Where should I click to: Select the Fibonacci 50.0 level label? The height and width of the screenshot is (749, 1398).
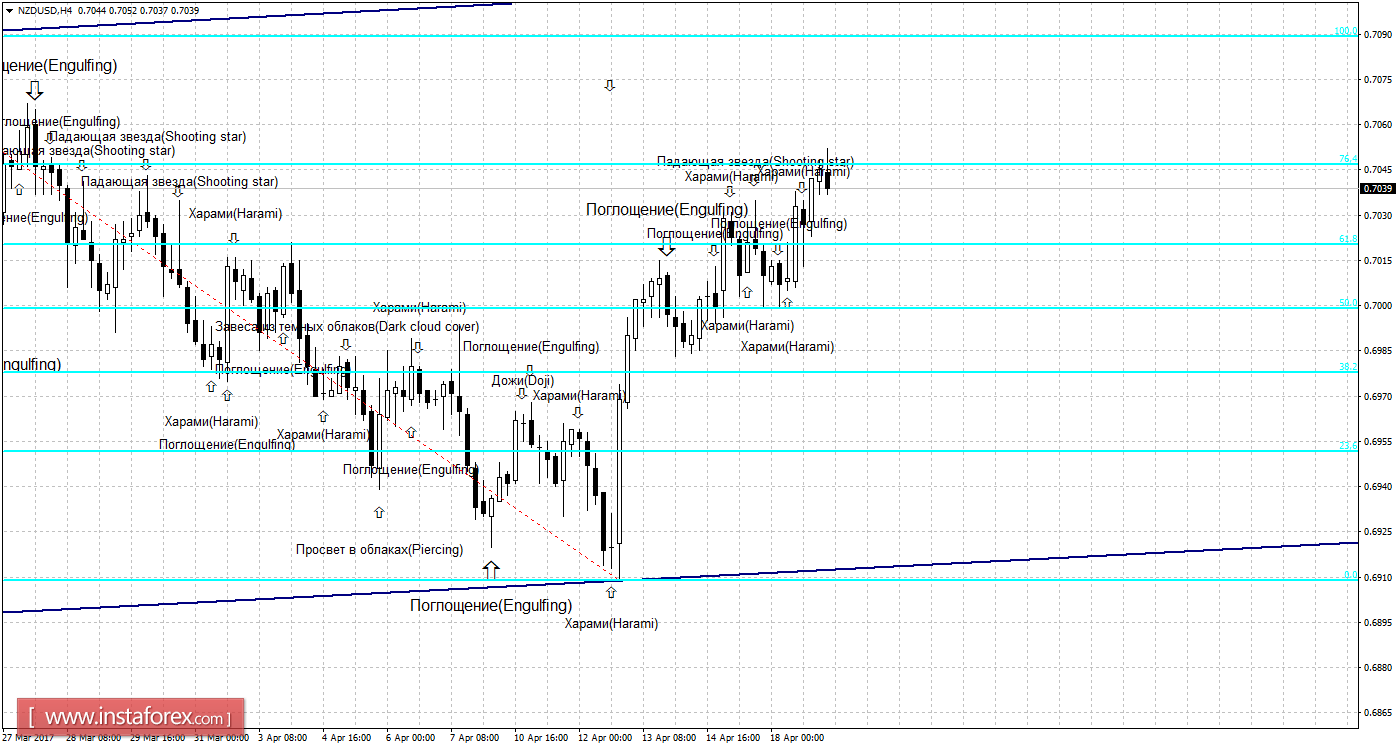[x=1348, y=303]
